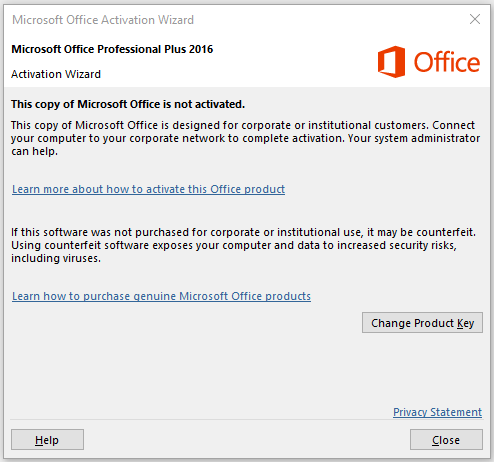
Task: Click the paragraph about corporate or institutional customers
Action: (245, 138)
